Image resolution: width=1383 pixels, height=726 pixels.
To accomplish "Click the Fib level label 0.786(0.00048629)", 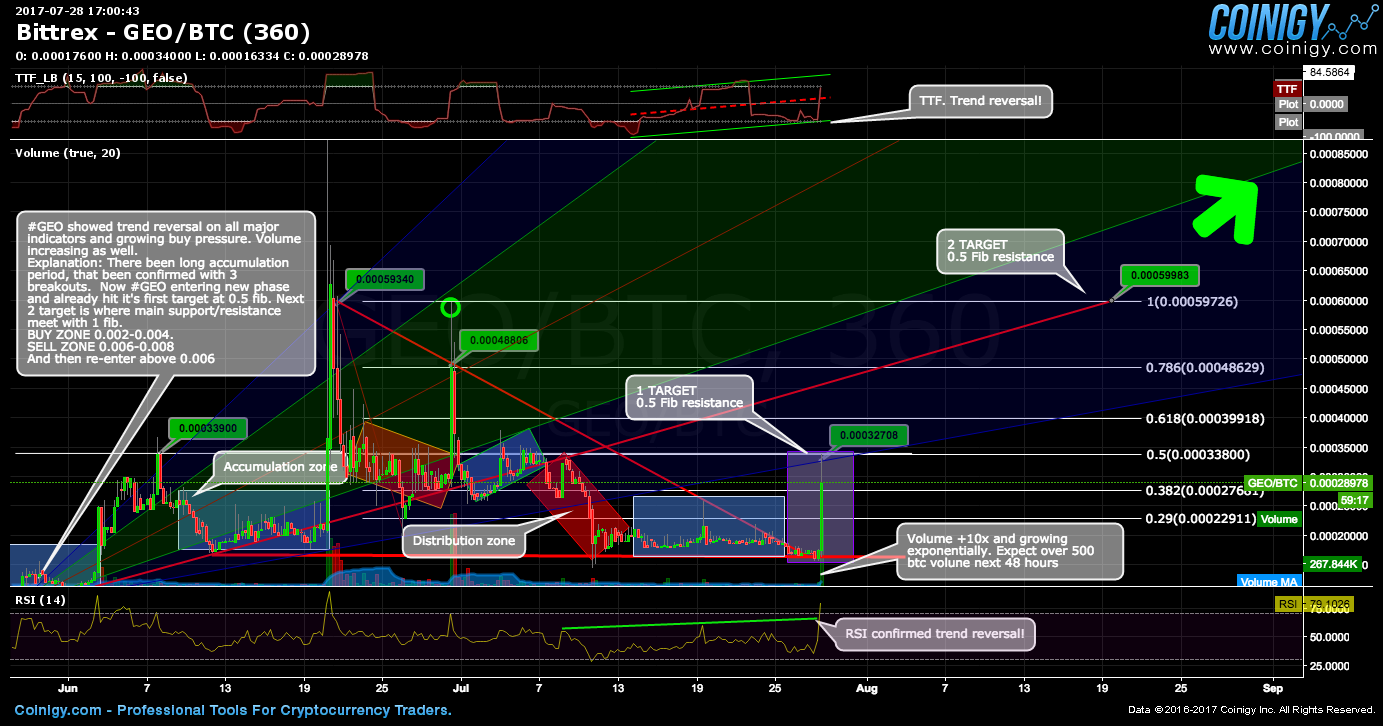I will coord(1206,368).
